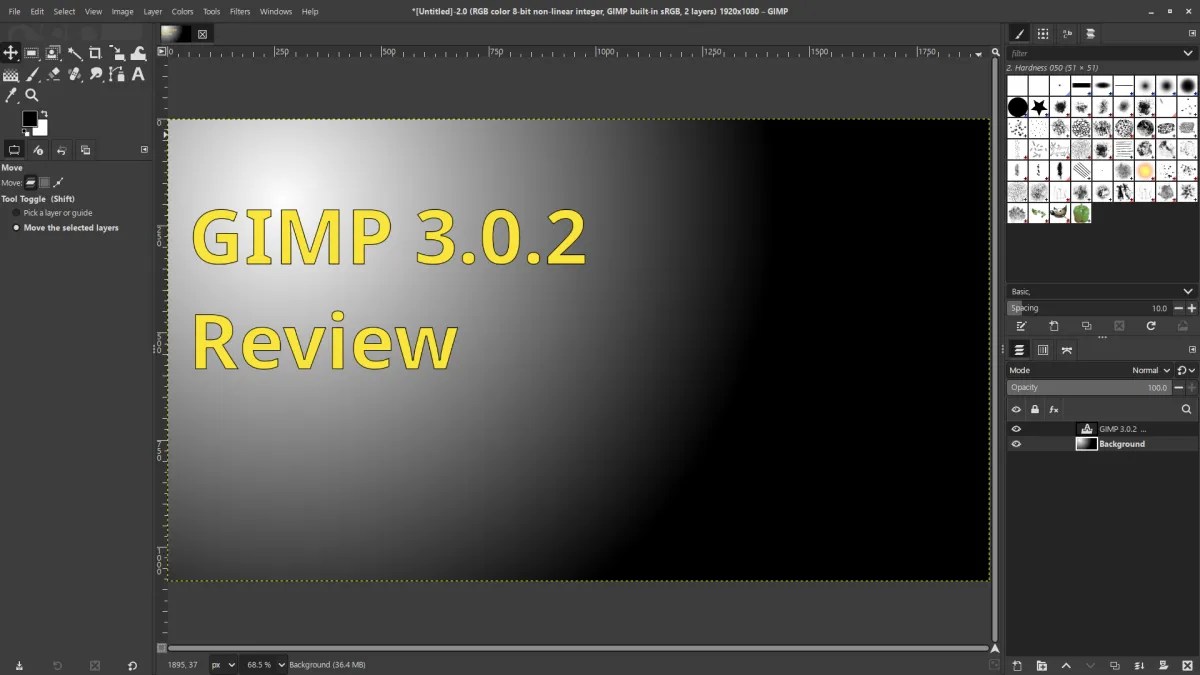The image size is (1200, 675).
Task: Select the Rectangle Select tool
Action: point(32,53)
